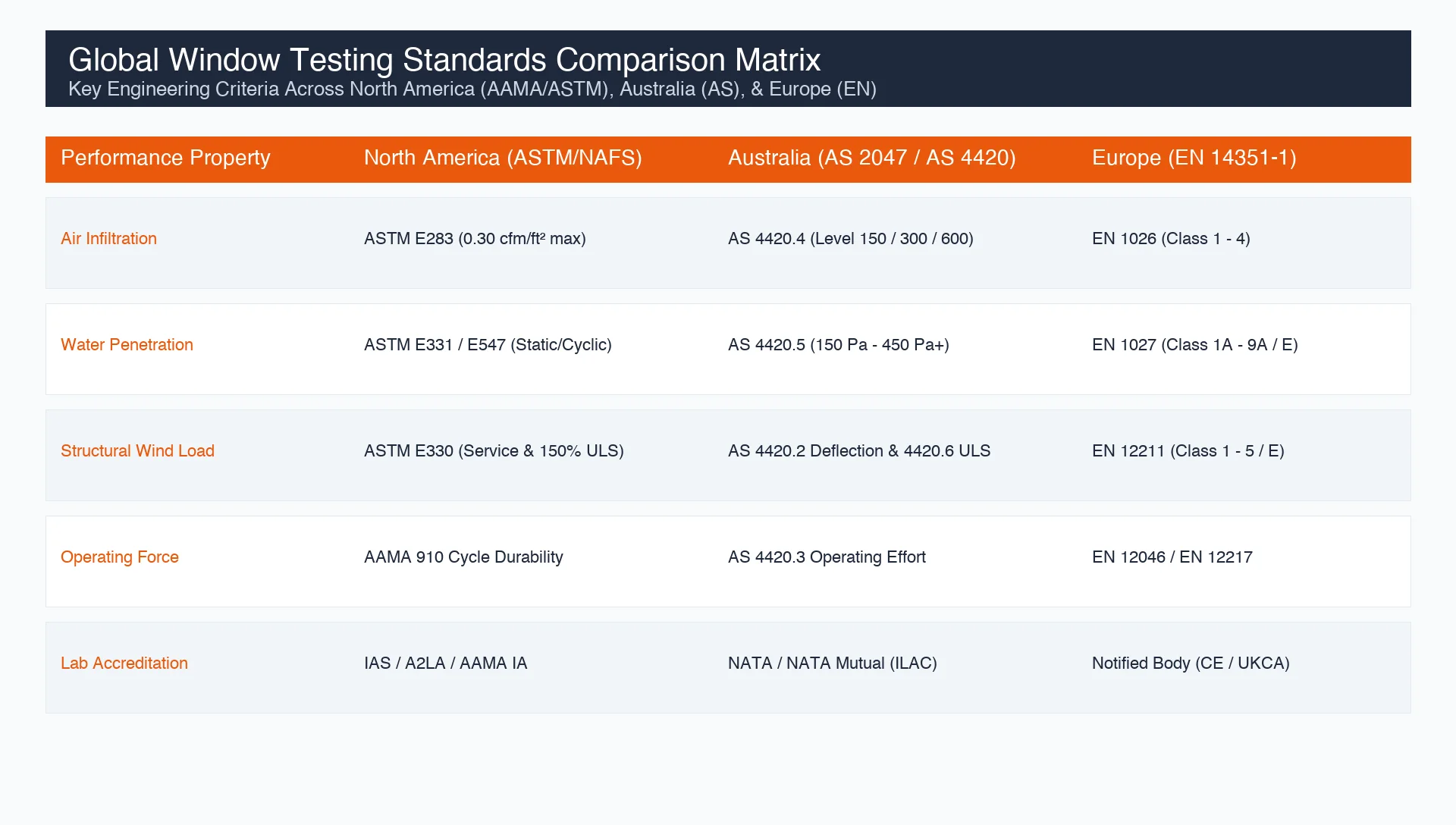Click the 'EN 12211 (Class 1 - 5 / E)' cell
Image resolution: width=1456 pixels, height=825 pixels.
(x=1188, y=451)
